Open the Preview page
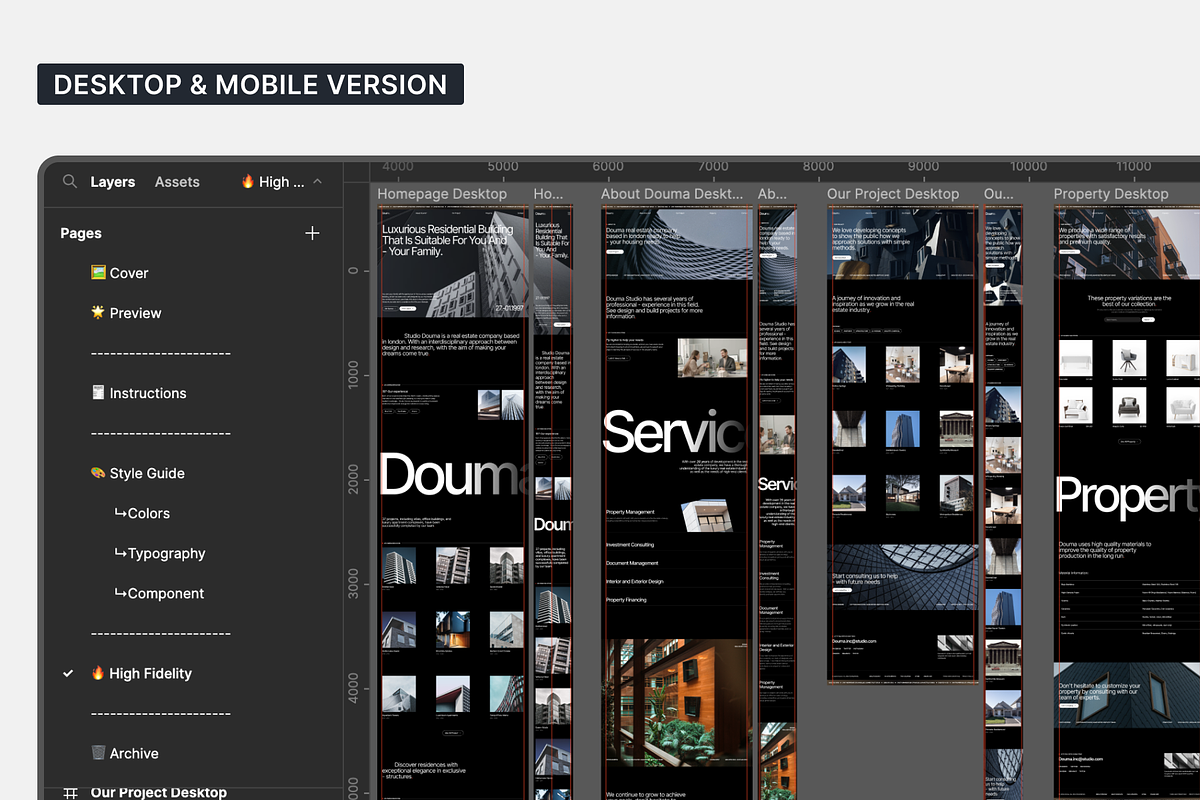 125,313
